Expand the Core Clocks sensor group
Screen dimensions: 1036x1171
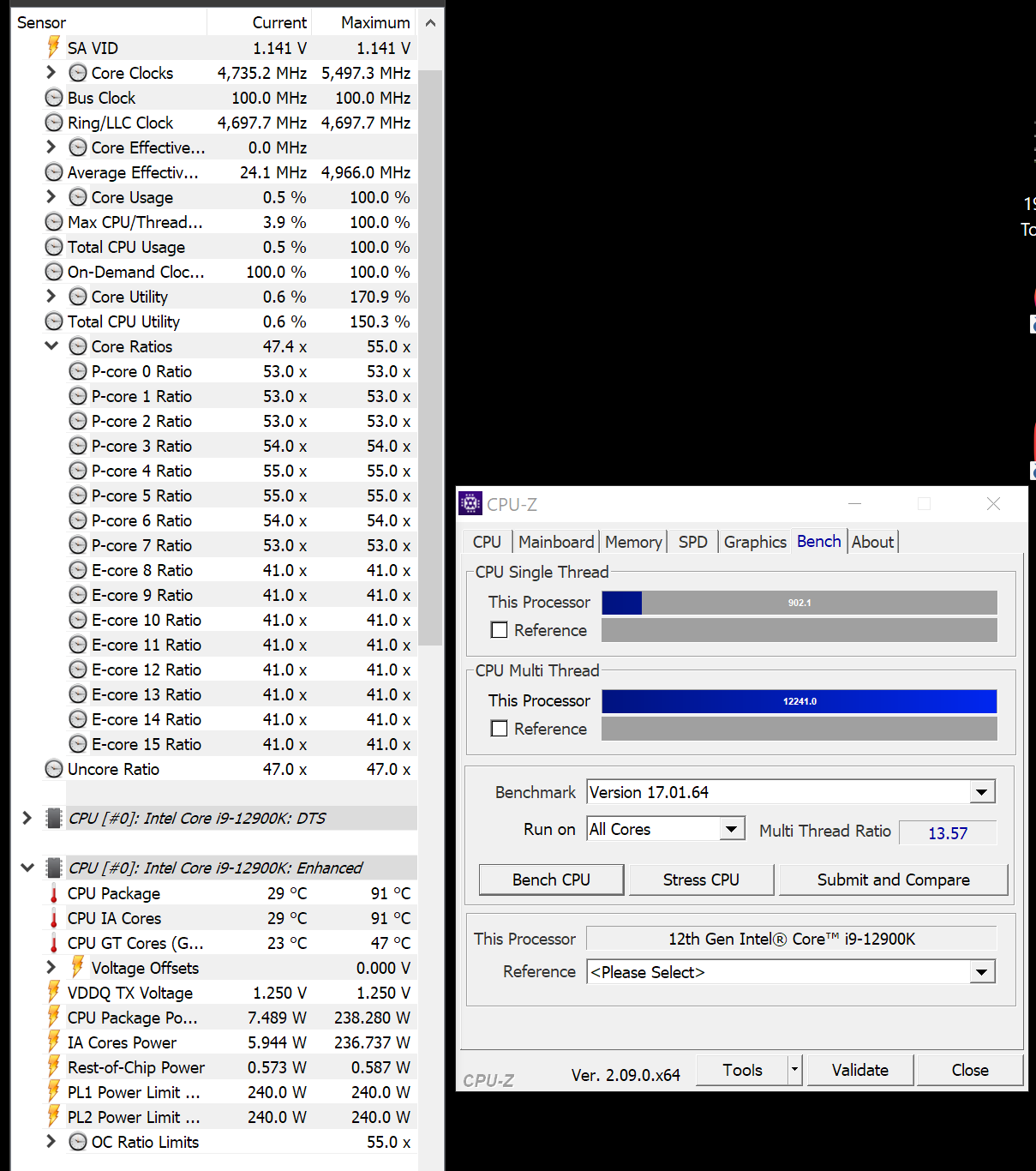point(51,73)
